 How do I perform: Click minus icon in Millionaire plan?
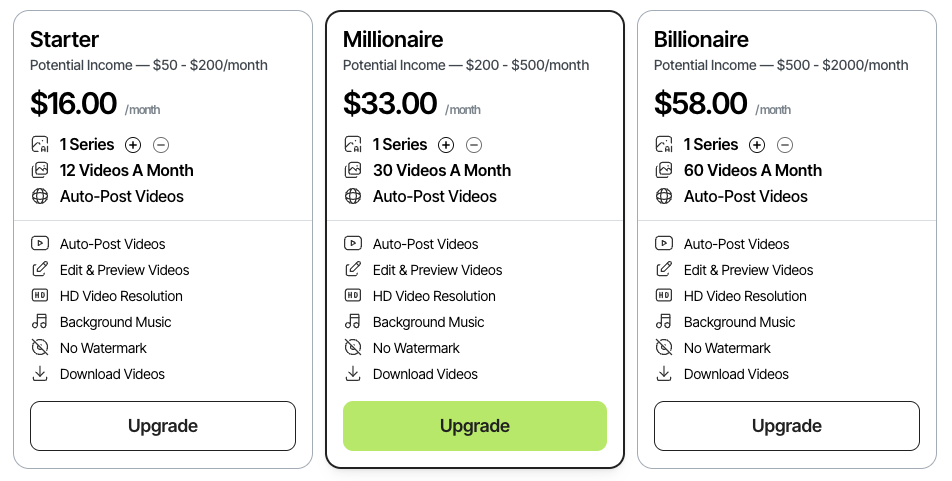point(474,145)
